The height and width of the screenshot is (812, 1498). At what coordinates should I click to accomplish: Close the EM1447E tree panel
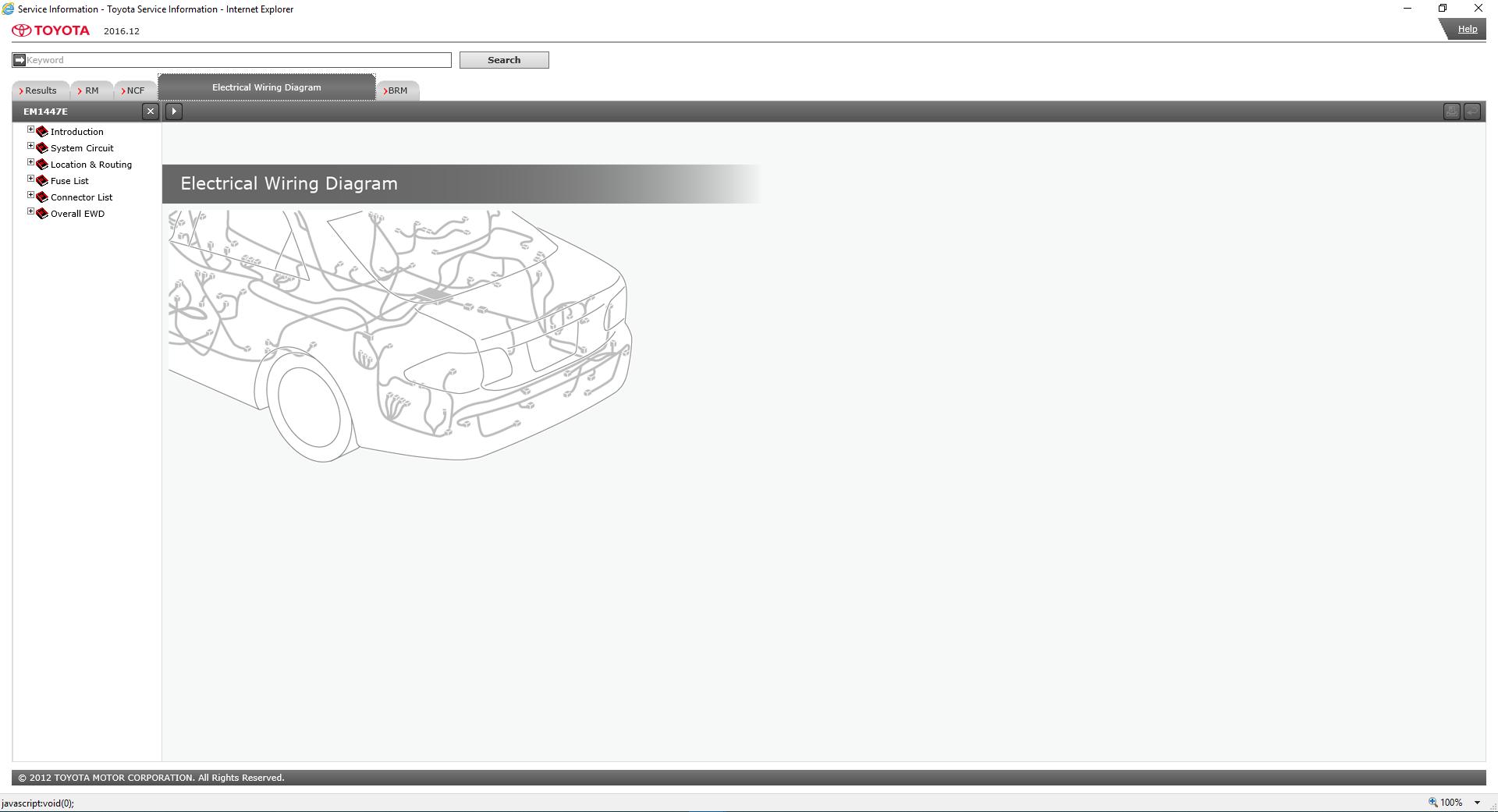(x=151, y=112)
